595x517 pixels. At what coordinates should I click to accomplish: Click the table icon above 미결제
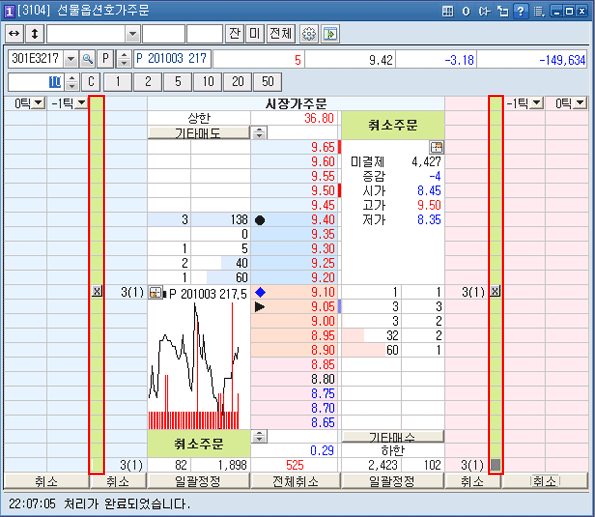[437, 147]
